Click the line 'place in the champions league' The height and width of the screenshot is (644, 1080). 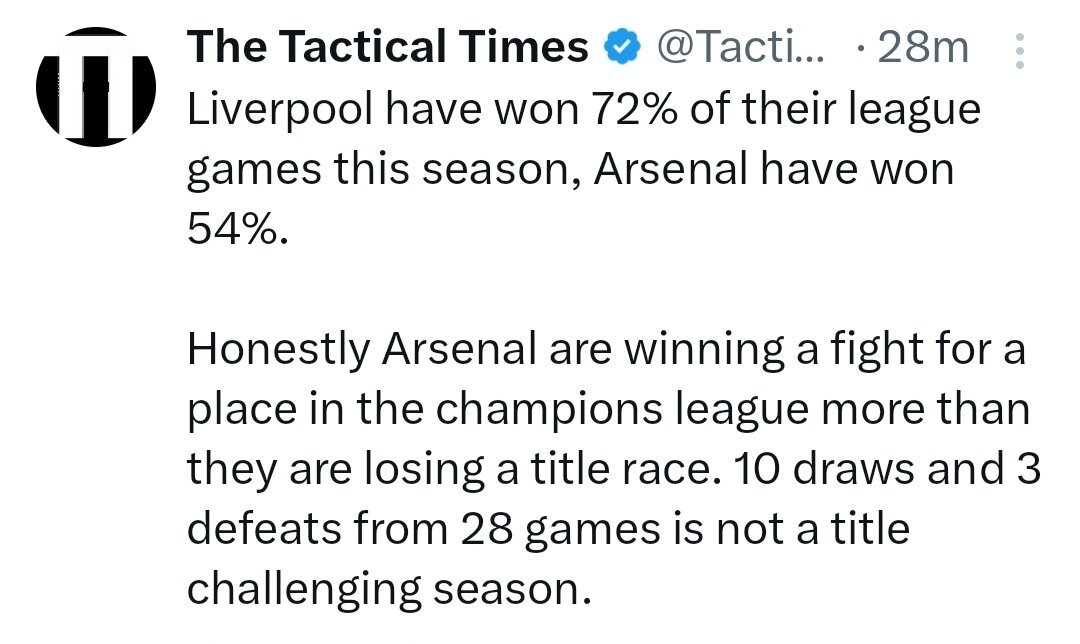coord(608,410)
